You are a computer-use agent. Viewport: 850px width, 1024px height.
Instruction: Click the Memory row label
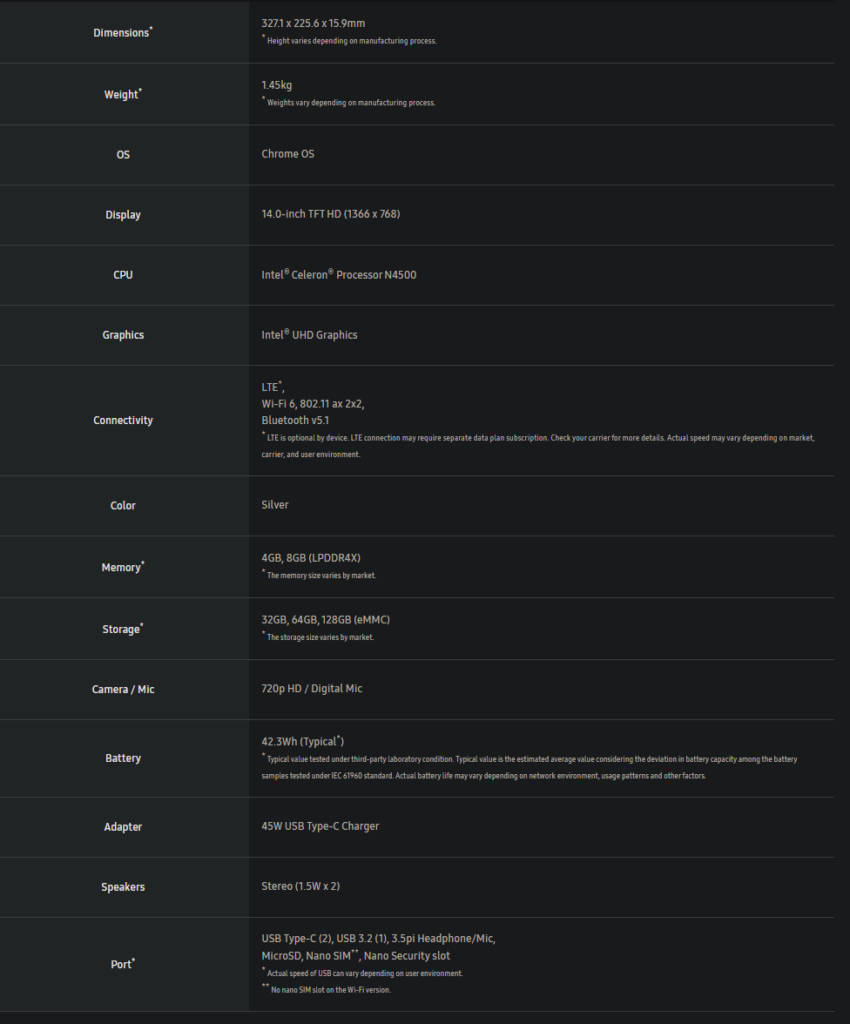coord(122,567)
